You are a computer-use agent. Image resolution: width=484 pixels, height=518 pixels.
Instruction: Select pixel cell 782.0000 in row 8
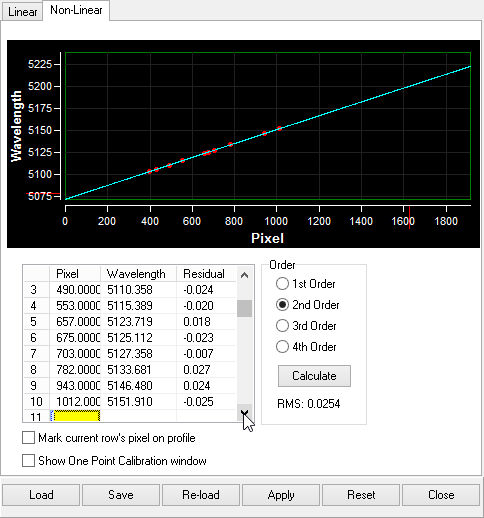tap(75, 370)
